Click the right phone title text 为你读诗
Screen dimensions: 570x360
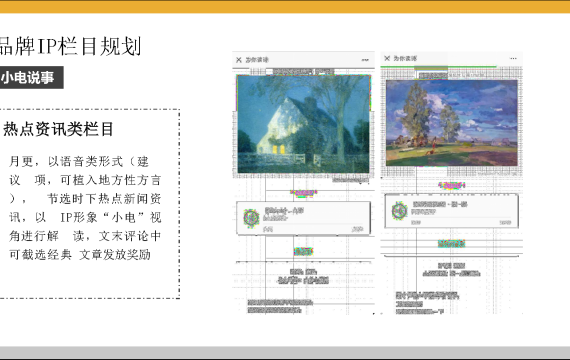405,58
